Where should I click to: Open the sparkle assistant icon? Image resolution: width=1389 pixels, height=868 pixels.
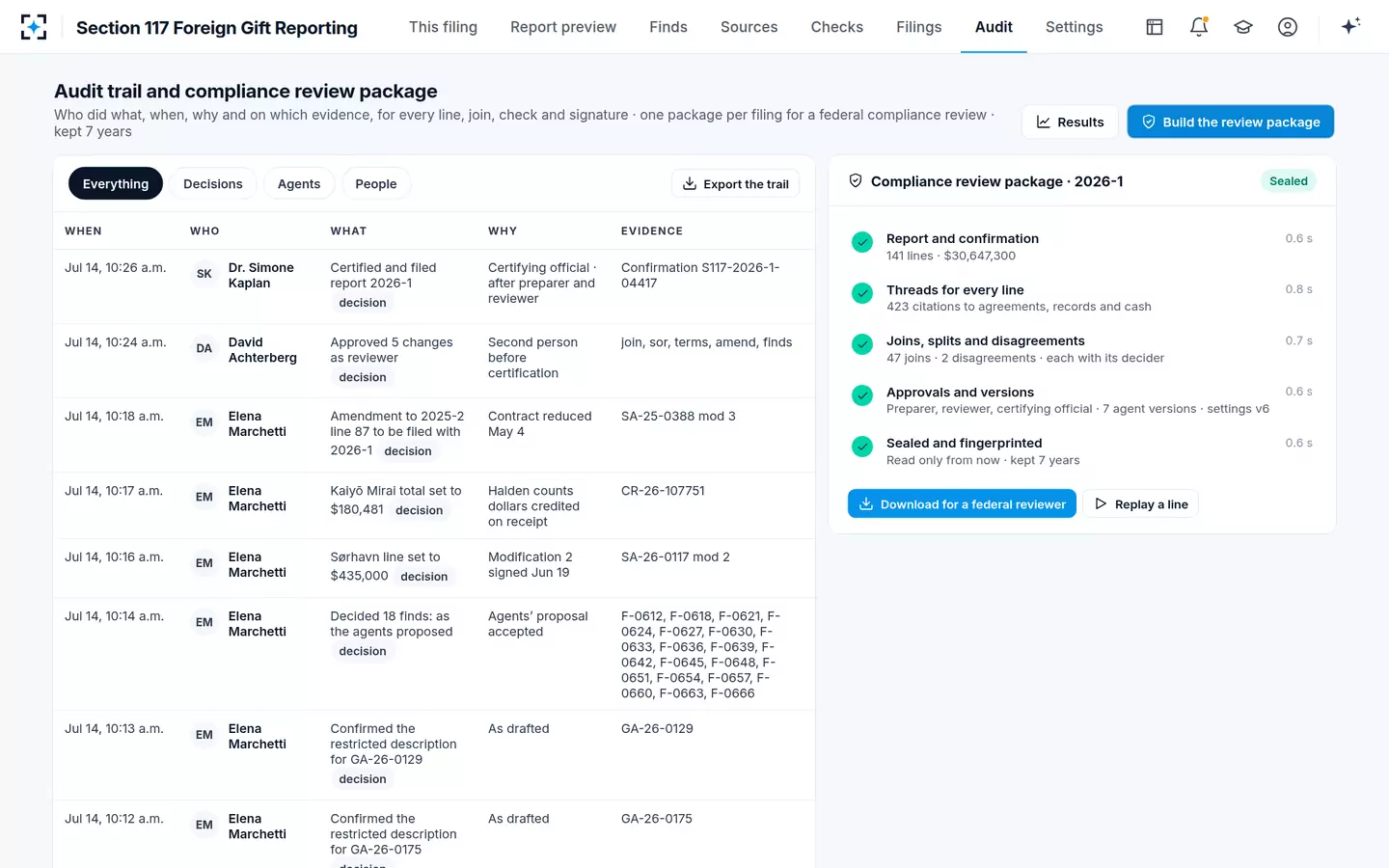coord(1350,26)
